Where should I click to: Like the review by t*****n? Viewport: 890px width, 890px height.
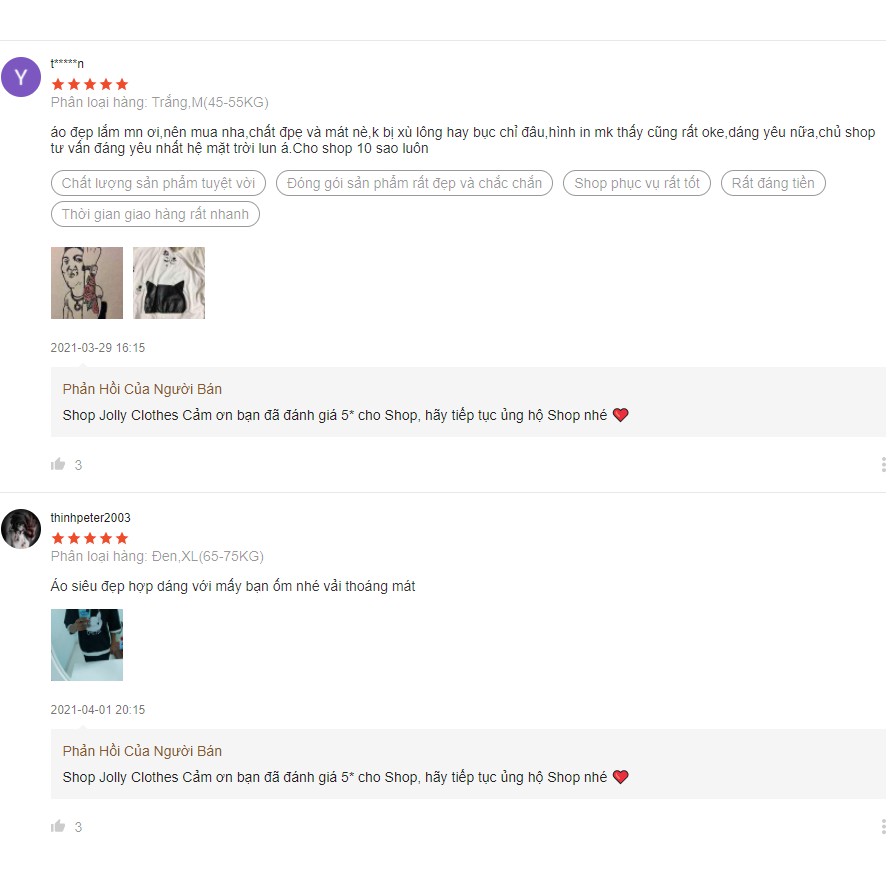[x=58, y=464]
